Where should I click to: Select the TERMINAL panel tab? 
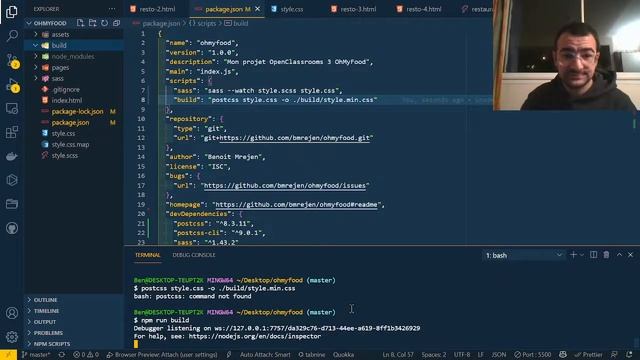pos(148,255)
